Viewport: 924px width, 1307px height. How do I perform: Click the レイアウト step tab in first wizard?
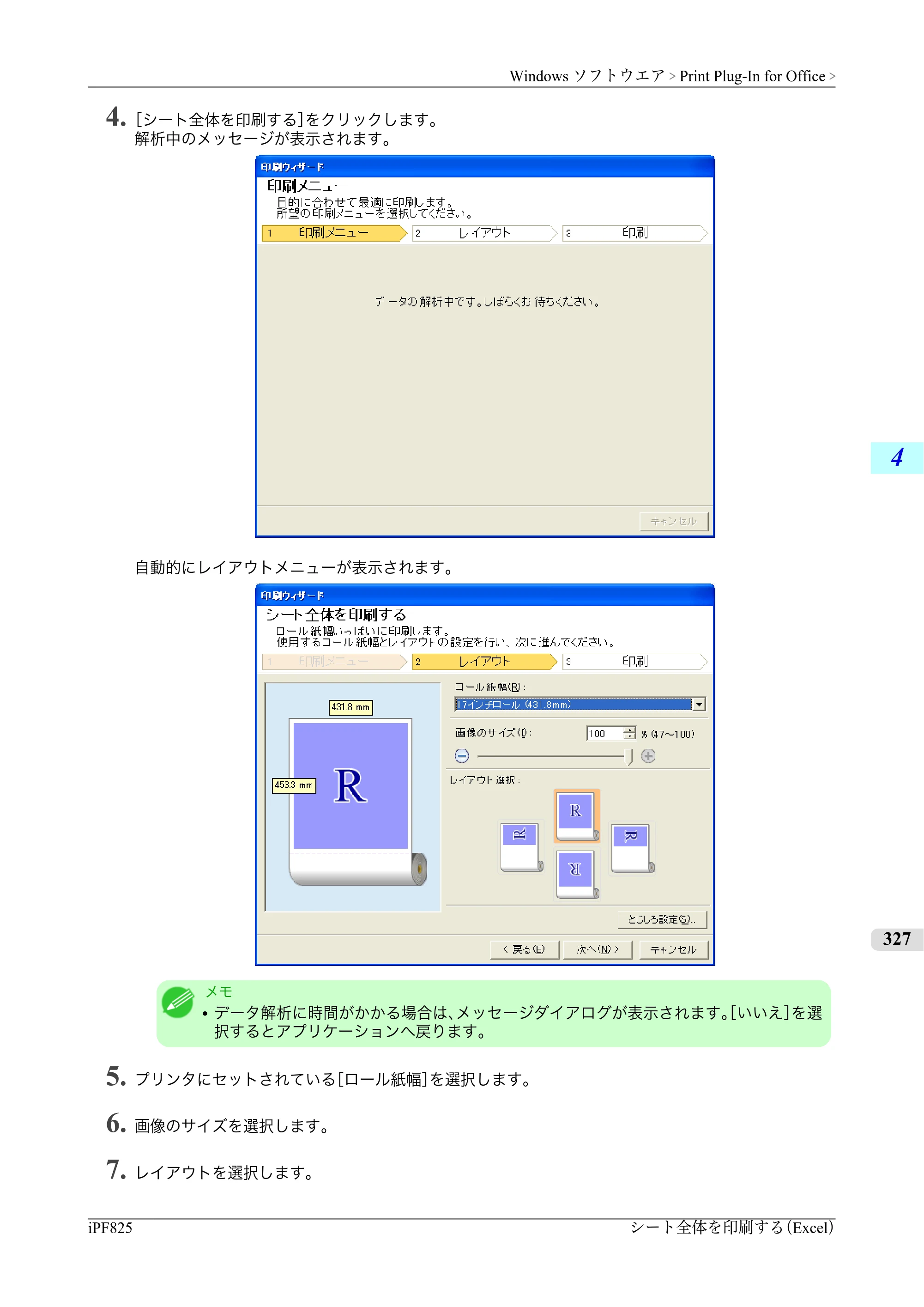click(x=485, y=233)
